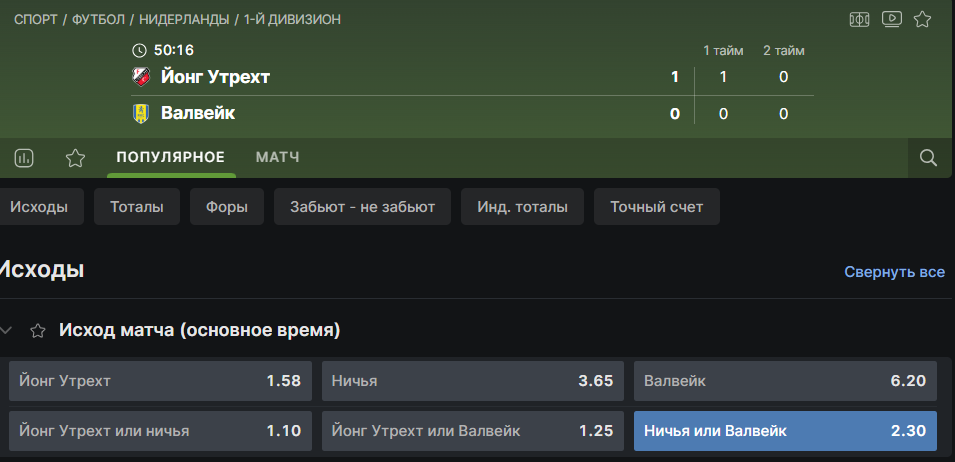This screenshot has height=462, width=955.
Task: Deselect the Ничья или Валвейк bet
Action: (x=785, y=431)
